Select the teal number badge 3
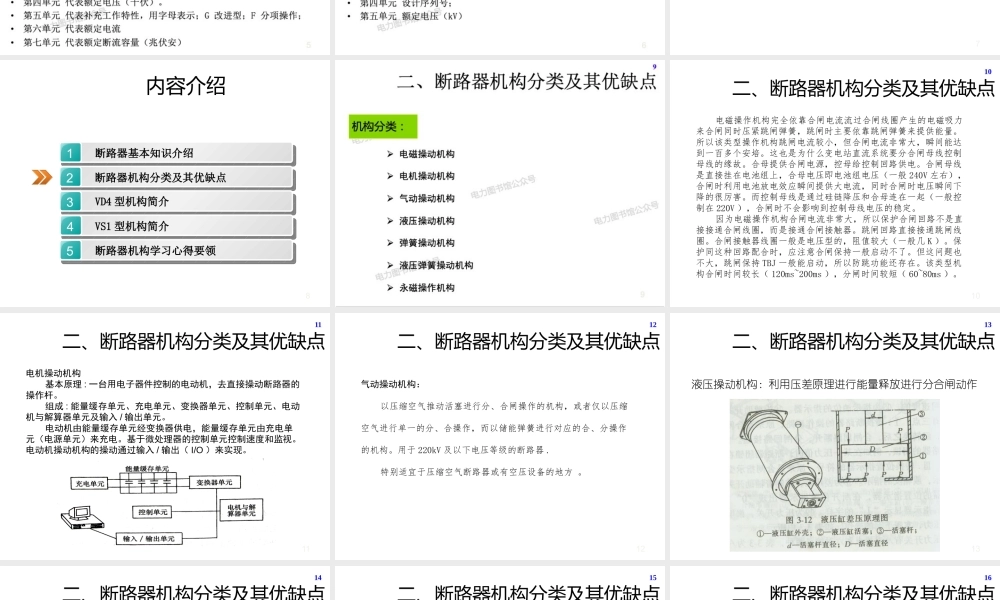 pyautogui.click(x=69, y=203)
